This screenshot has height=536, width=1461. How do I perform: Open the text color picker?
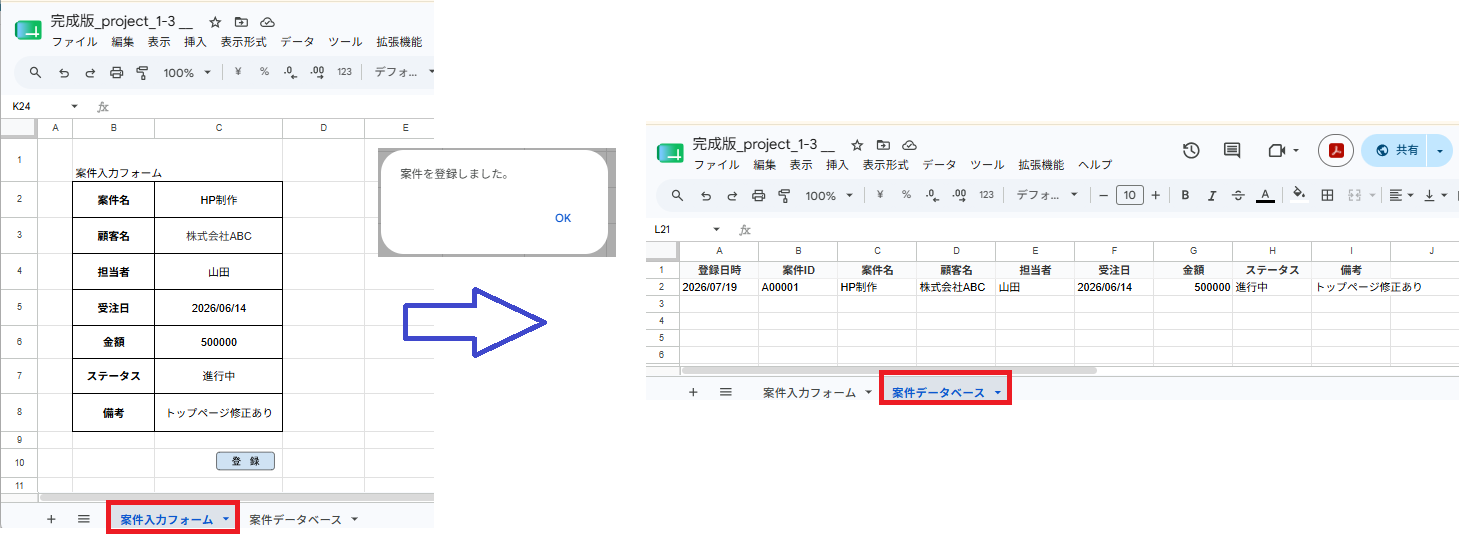click(1265, 195)
